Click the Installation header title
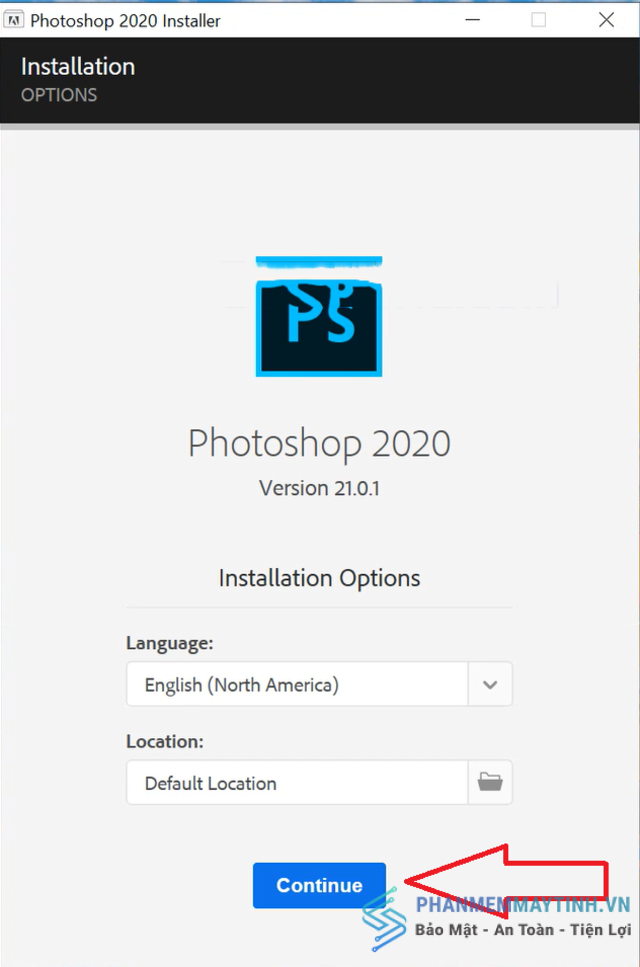The image size is (640, 967). (x=78, y=67)
